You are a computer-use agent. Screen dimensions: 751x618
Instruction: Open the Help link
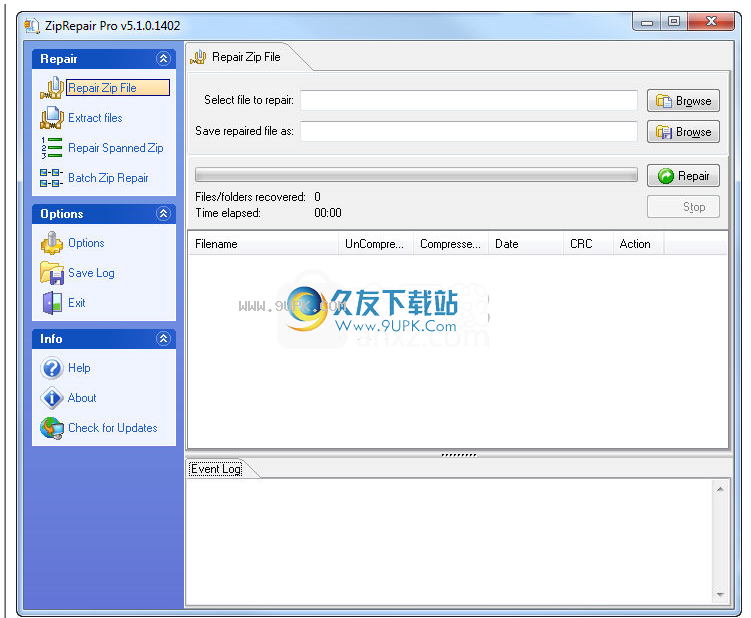click(79, 368)
